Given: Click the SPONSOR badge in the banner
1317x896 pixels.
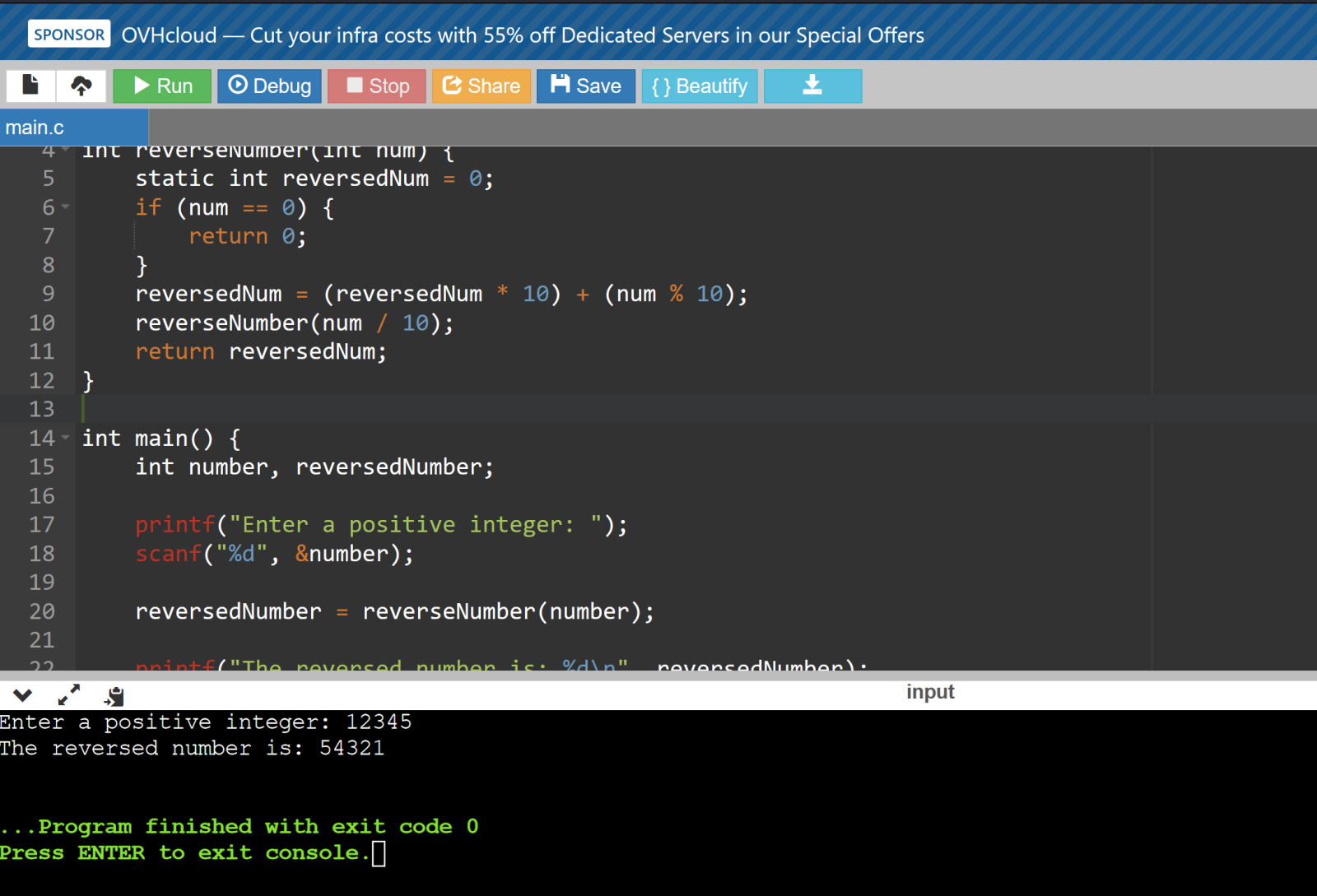Looking at the screenshot, I should [x=68, y=34].
